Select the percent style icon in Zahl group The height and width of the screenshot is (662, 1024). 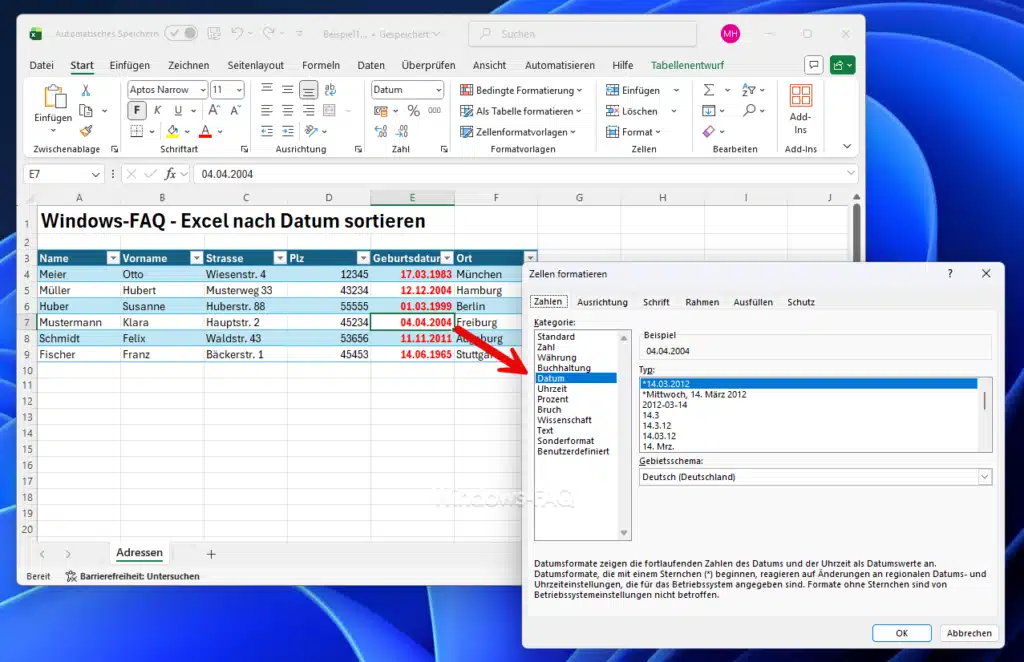(414, 111)
